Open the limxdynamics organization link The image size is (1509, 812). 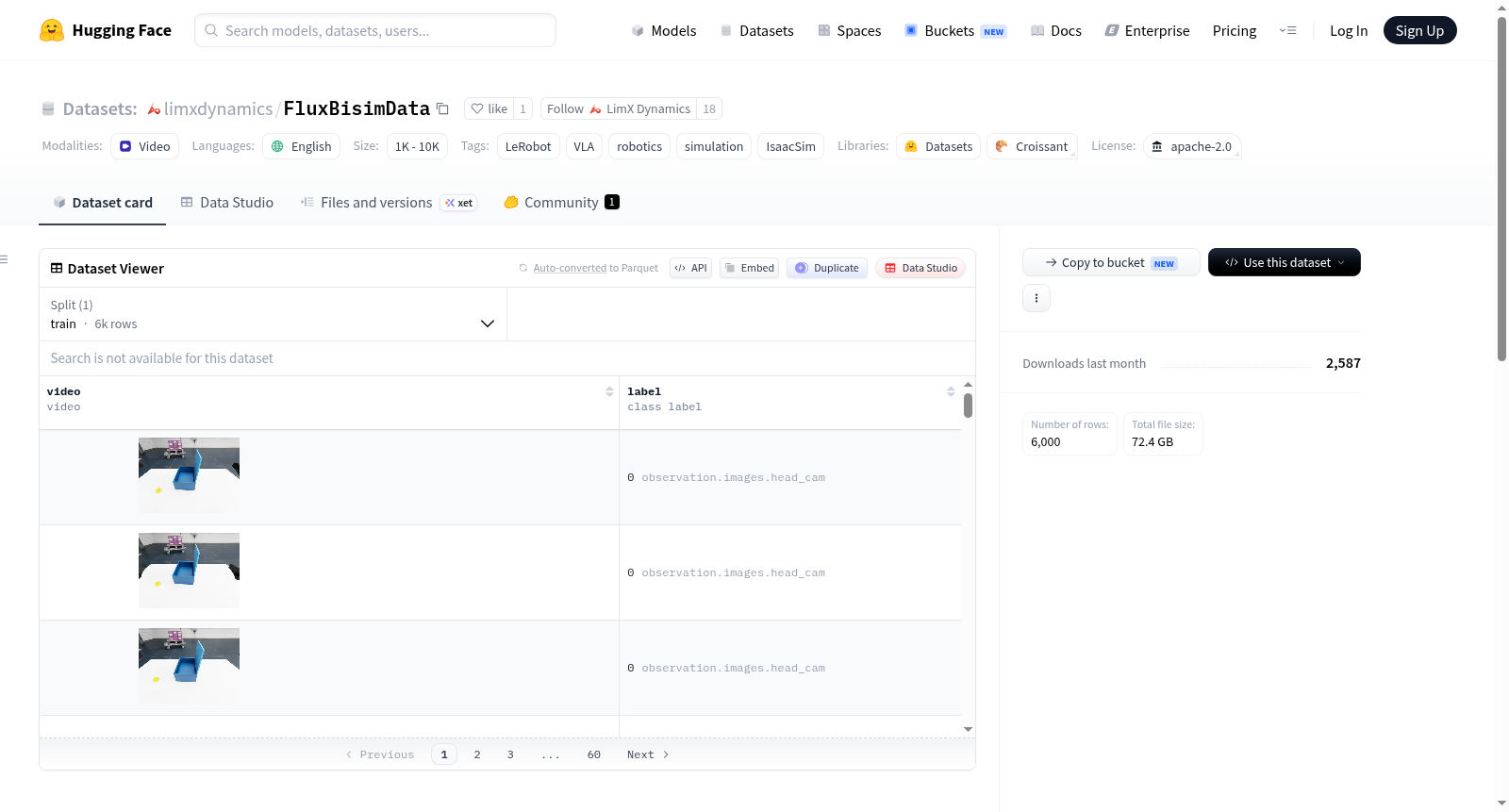(218, 109)
